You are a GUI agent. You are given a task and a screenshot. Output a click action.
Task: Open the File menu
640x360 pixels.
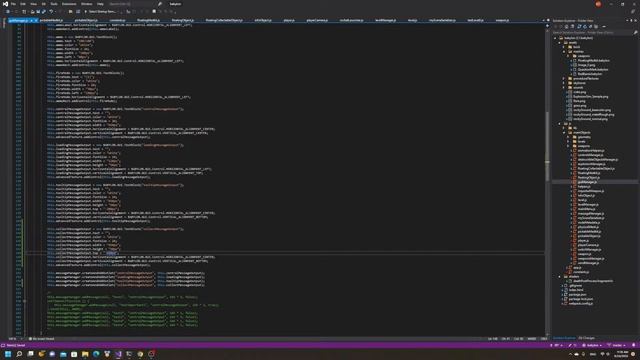coord(13,4)
